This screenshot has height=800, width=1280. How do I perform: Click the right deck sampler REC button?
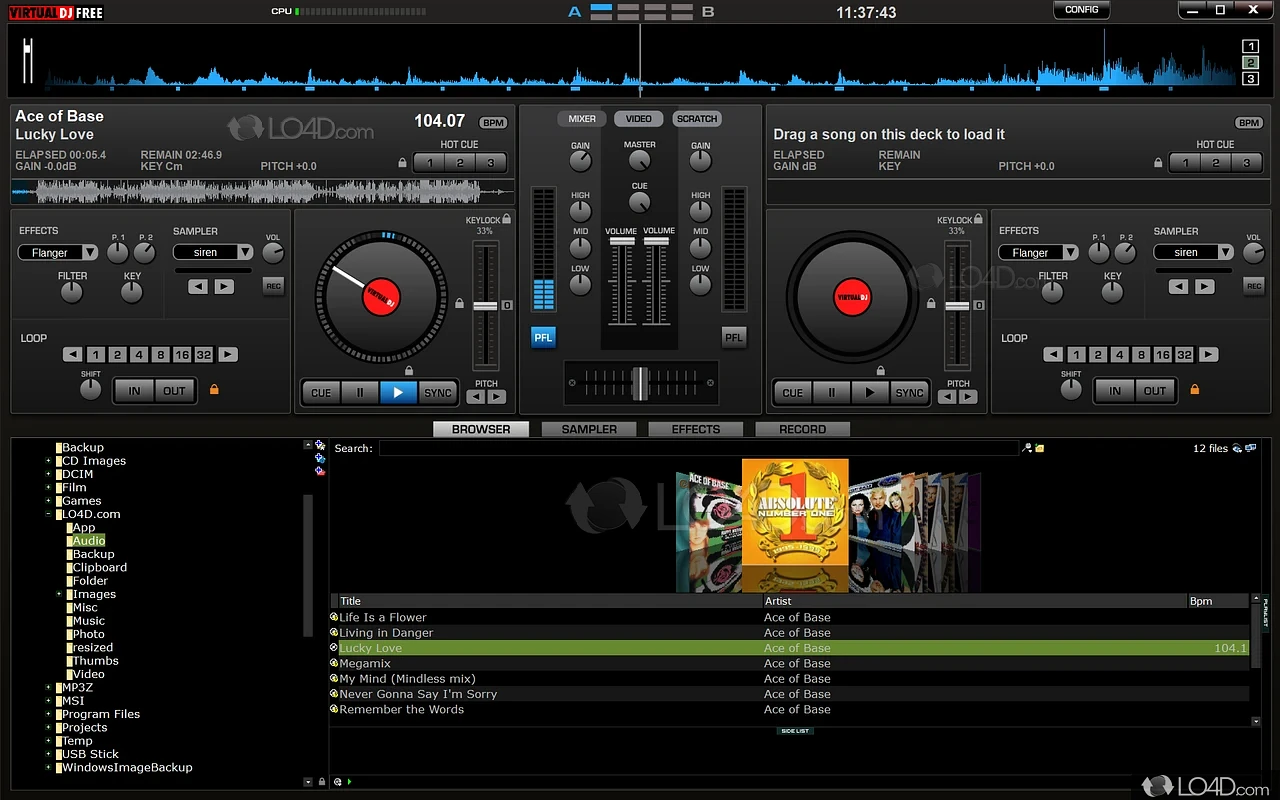pyautogui.click(x=1254, y=286)
